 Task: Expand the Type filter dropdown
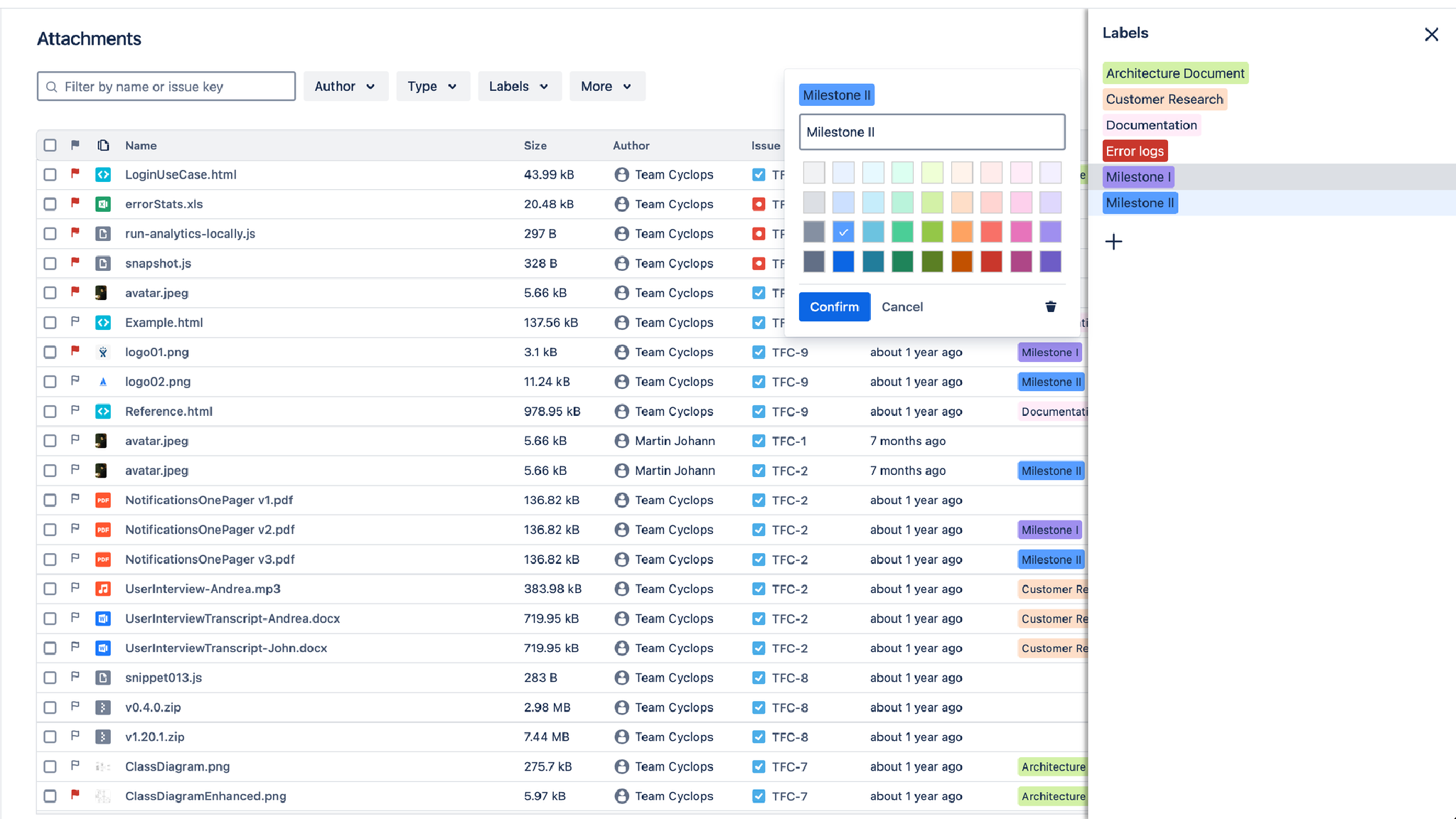[x=432, y=86]
